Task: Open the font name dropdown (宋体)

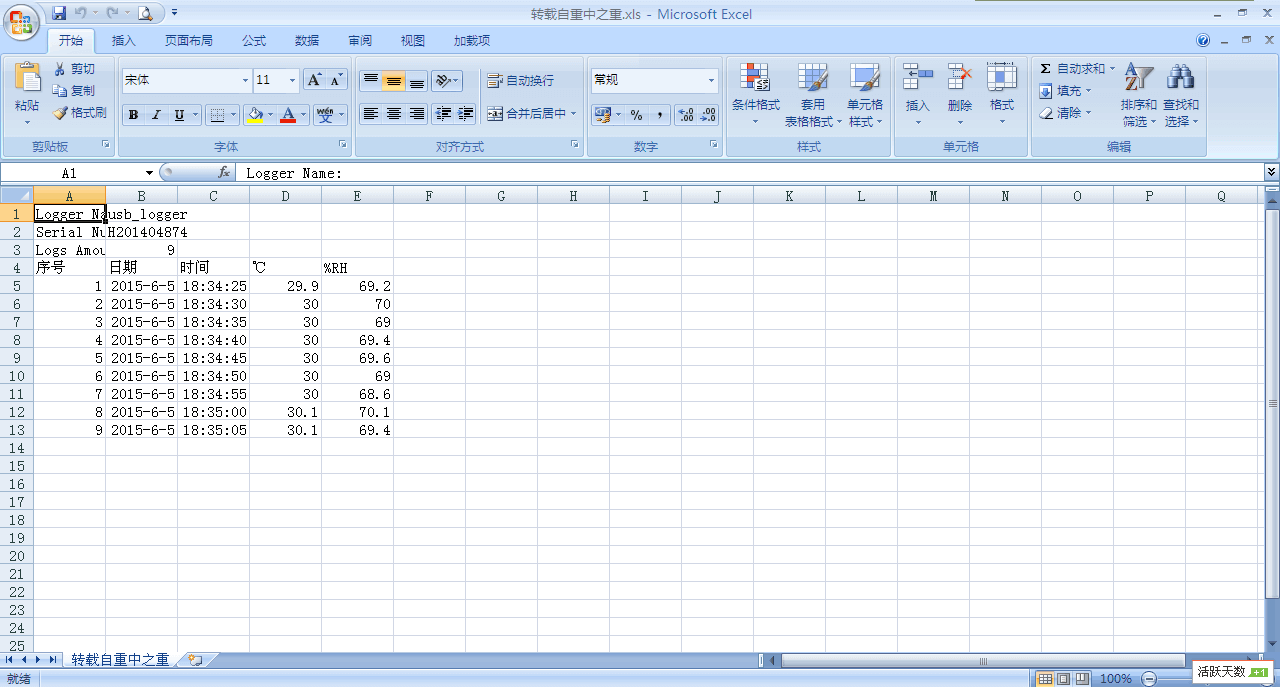Action: pyautogui.click(x=245, y=80)
